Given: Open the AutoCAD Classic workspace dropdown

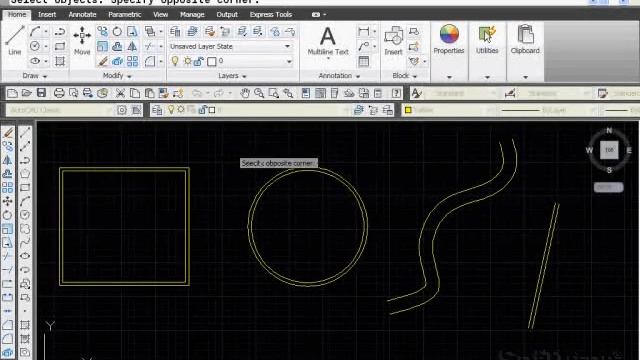Looking at the screenshot, I should click(x=109, y=110).
